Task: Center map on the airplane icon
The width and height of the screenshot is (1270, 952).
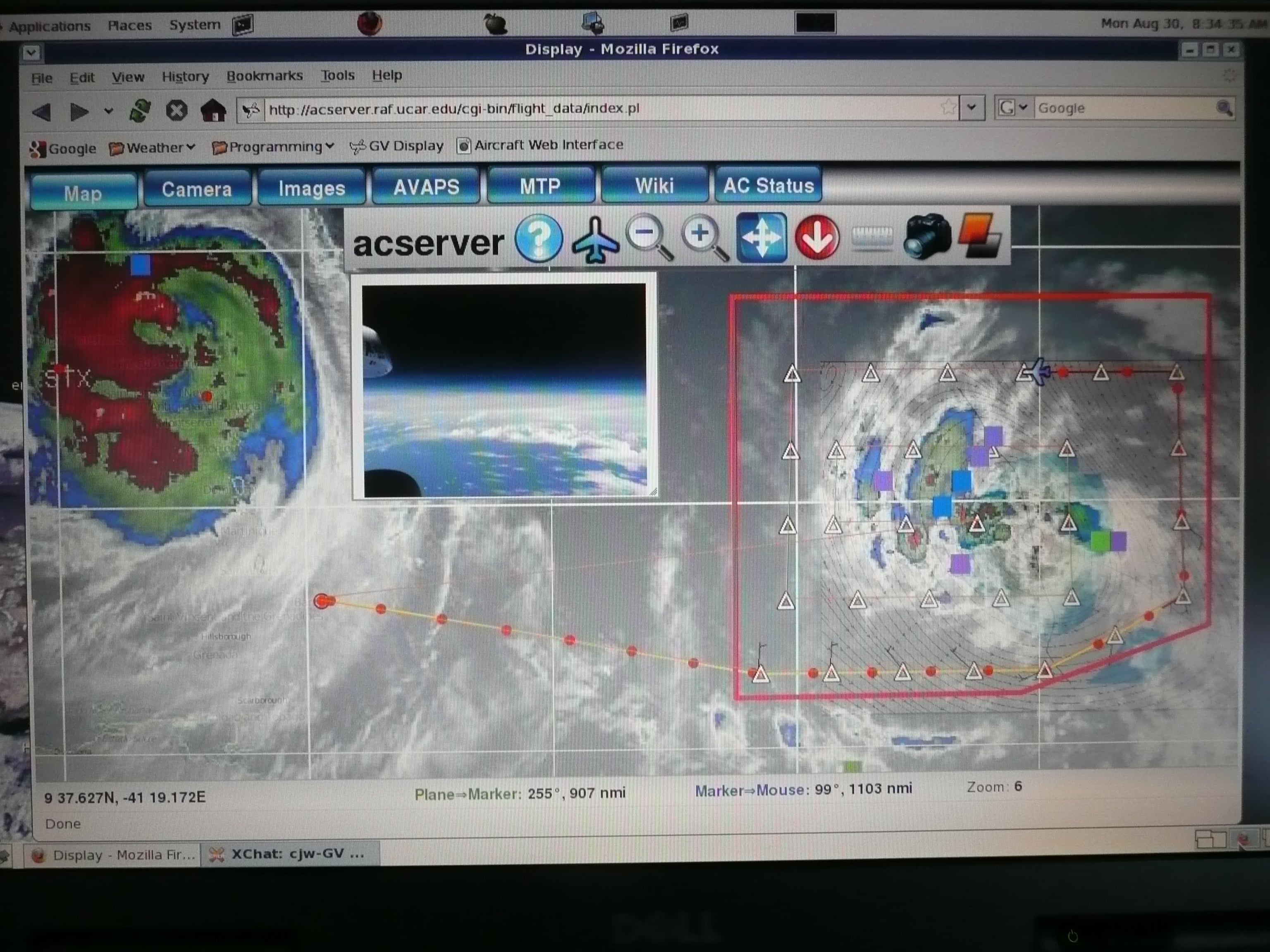Action: 595,240
